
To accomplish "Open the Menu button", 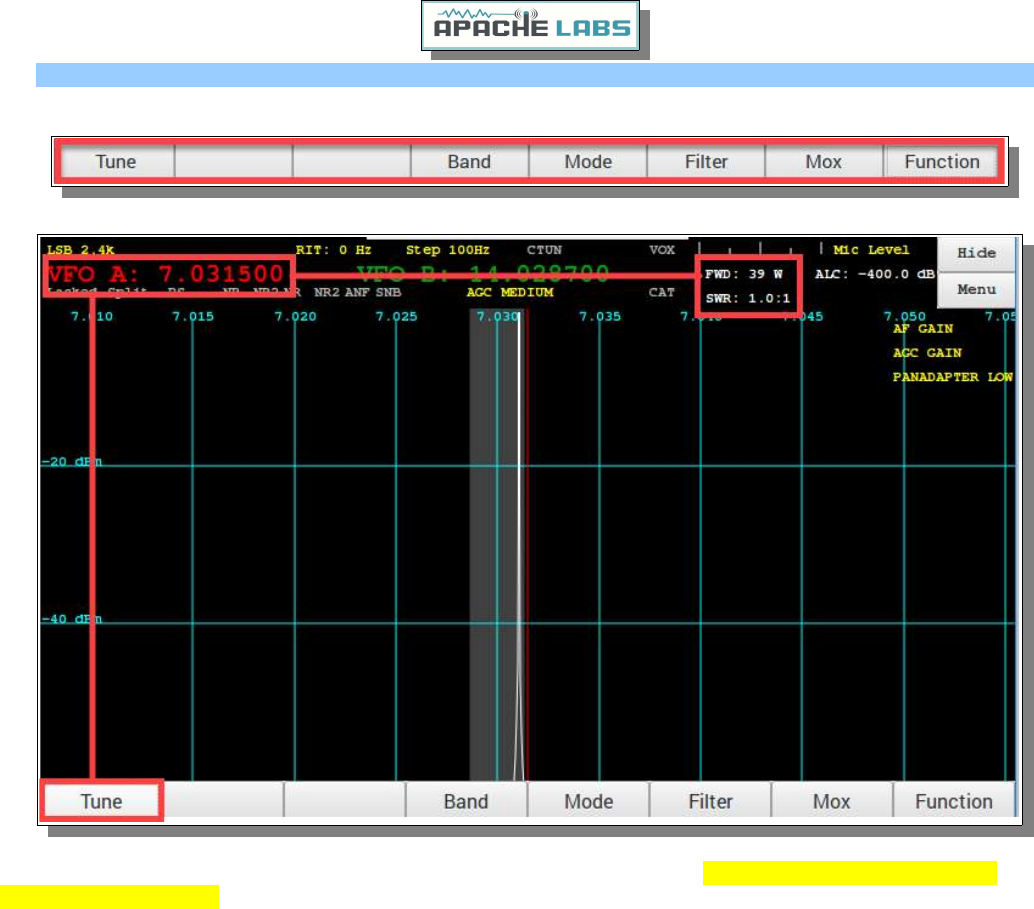I will [976, 290].
